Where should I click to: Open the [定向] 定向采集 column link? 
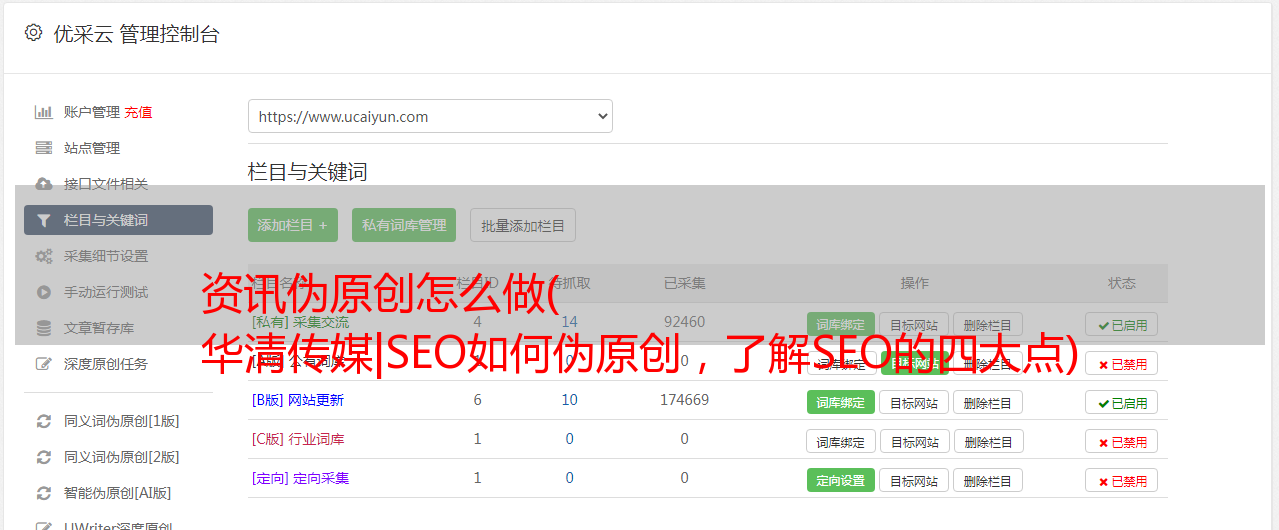(x=301, y=478)
